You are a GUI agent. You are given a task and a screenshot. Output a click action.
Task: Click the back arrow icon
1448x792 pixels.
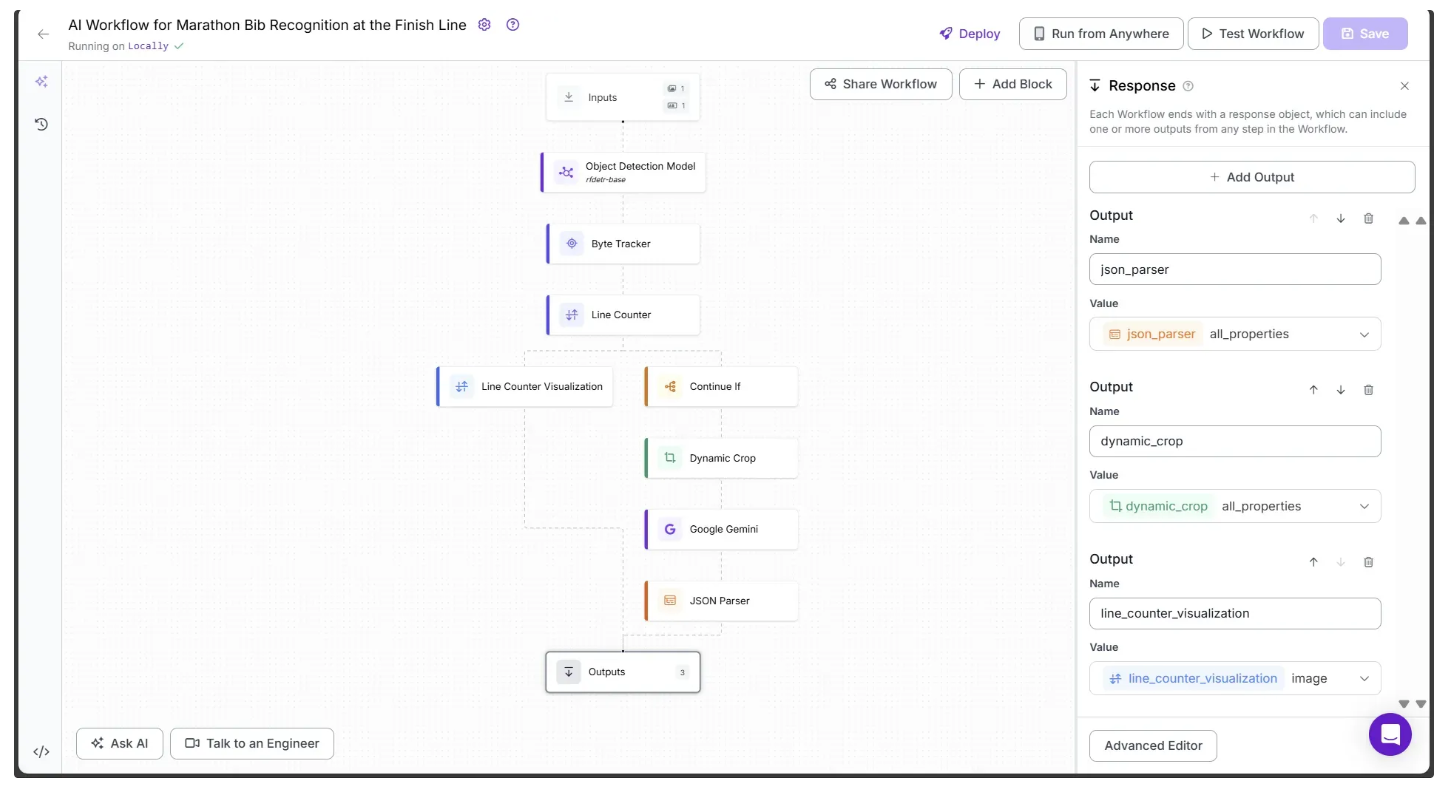click(43, 34)
